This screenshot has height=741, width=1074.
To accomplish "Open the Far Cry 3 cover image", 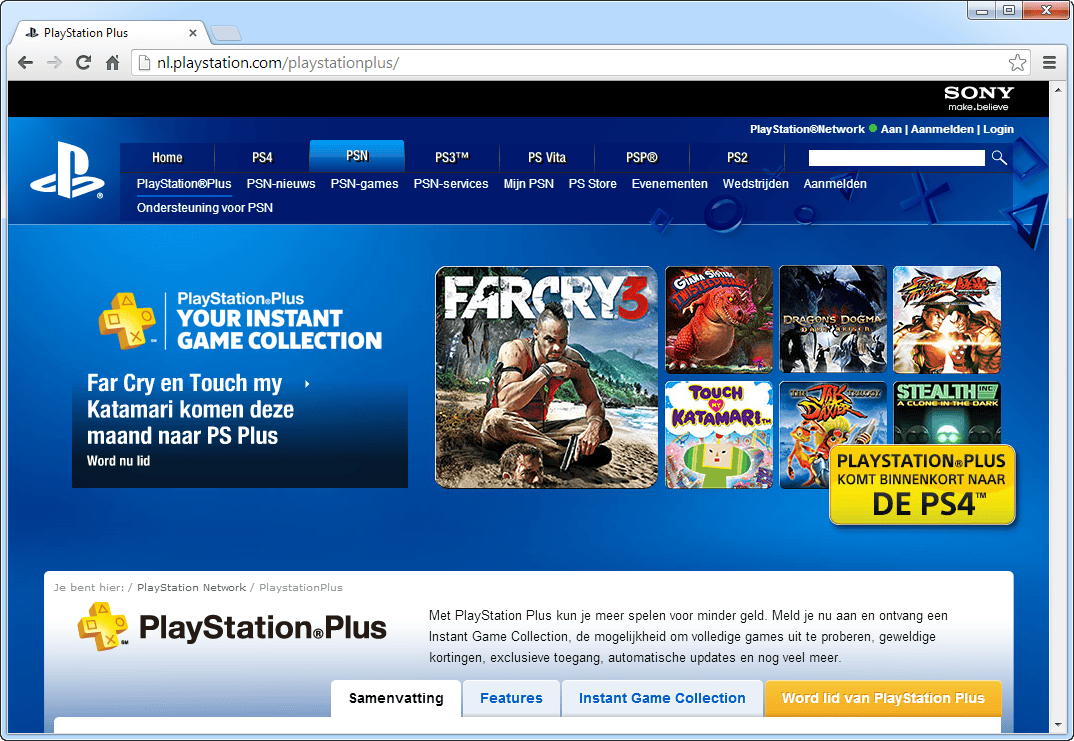I will (x=547, y=377).
